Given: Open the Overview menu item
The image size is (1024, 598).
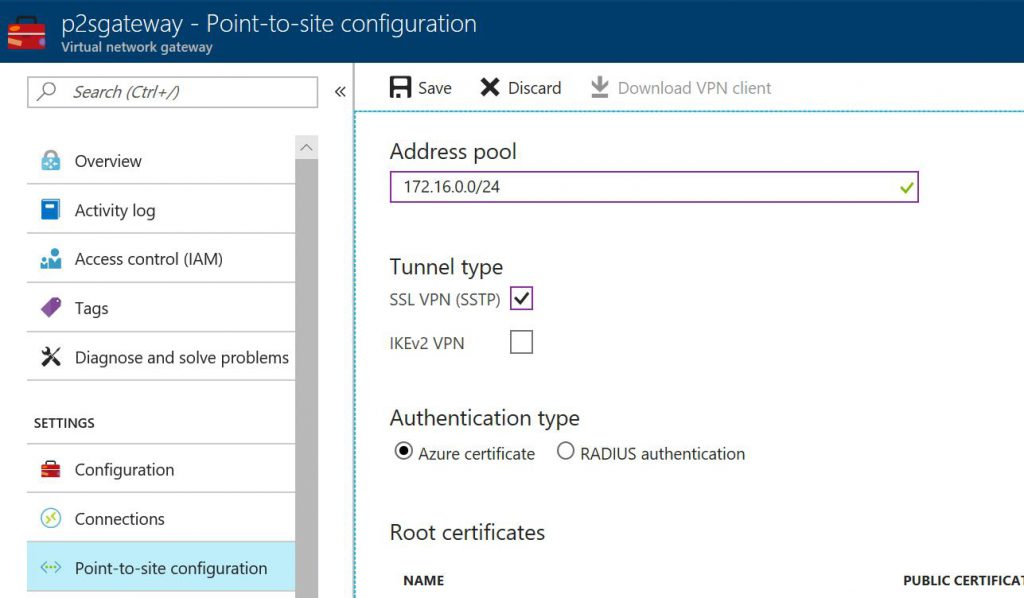Looking at the screenshot, I should point(161,161).
